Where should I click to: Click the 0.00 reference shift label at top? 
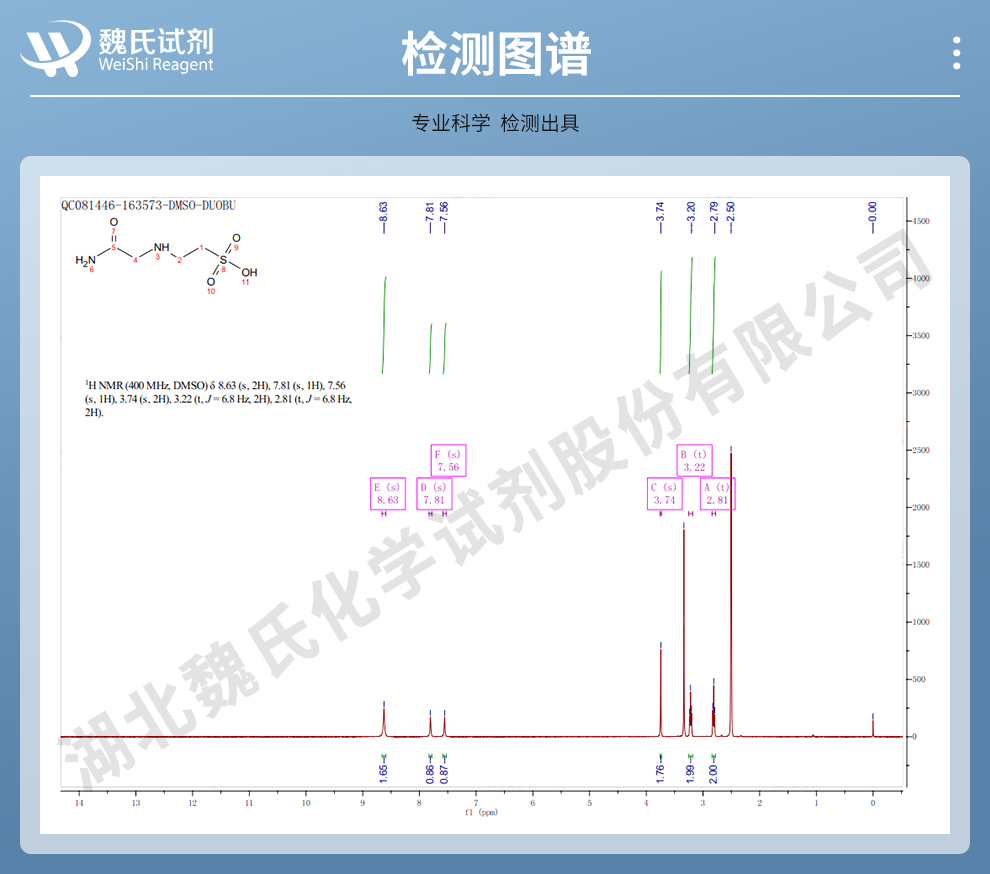click(x=873, y=217)
